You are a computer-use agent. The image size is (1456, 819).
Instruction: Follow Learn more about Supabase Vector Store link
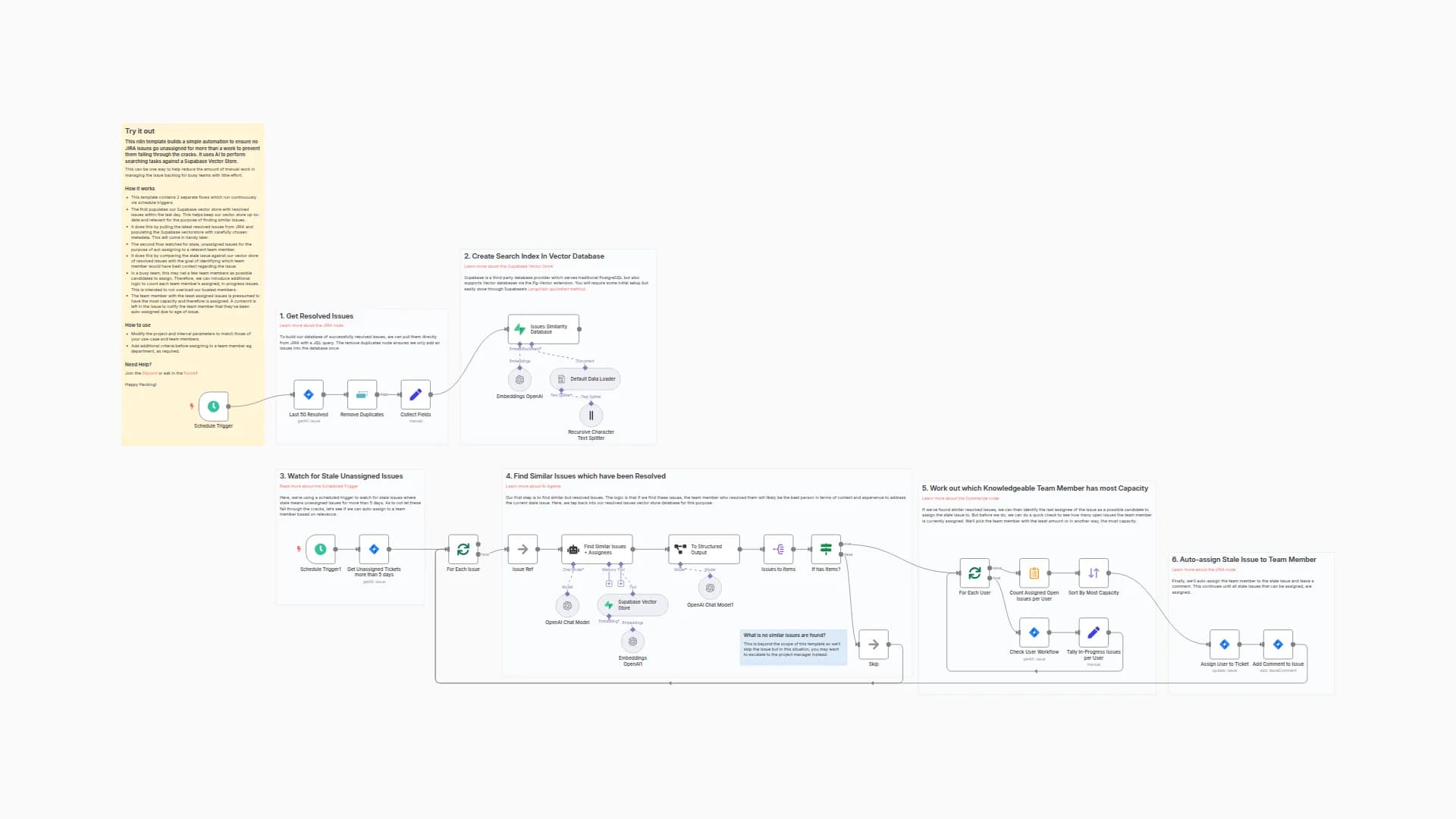pyautogui.click(x=508, y=266)
